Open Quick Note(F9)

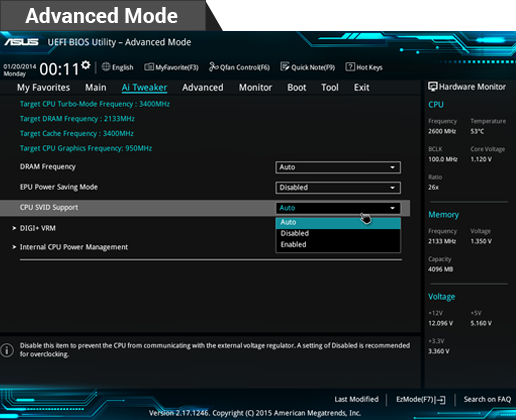[x=308, y=67]
